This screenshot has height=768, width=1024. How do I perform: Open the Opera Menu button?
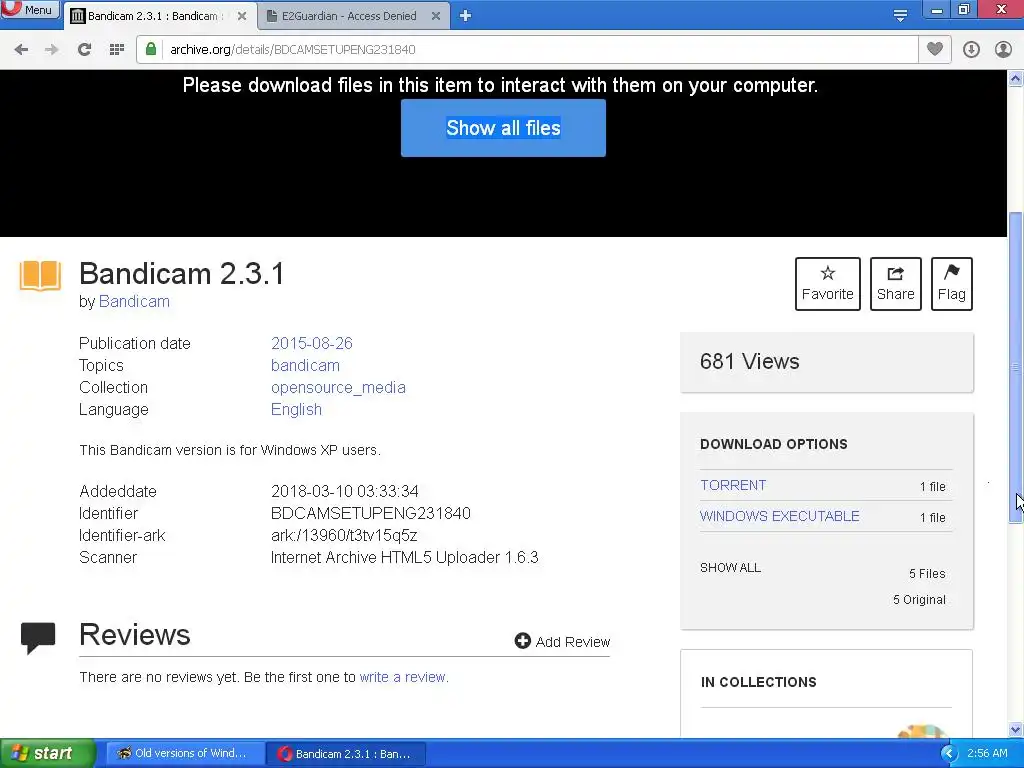[x=29, y=9]
